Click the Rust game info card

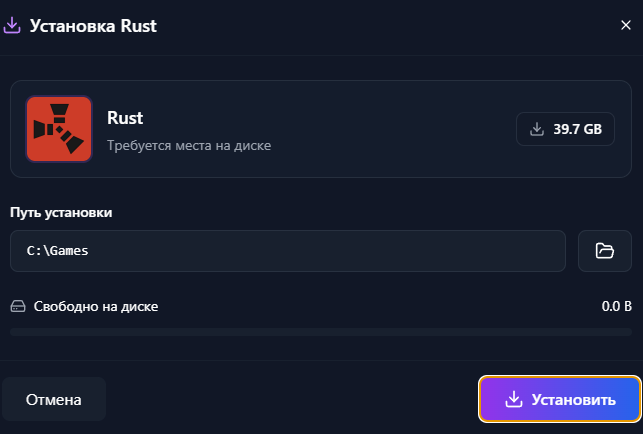[x=321, y=129]
